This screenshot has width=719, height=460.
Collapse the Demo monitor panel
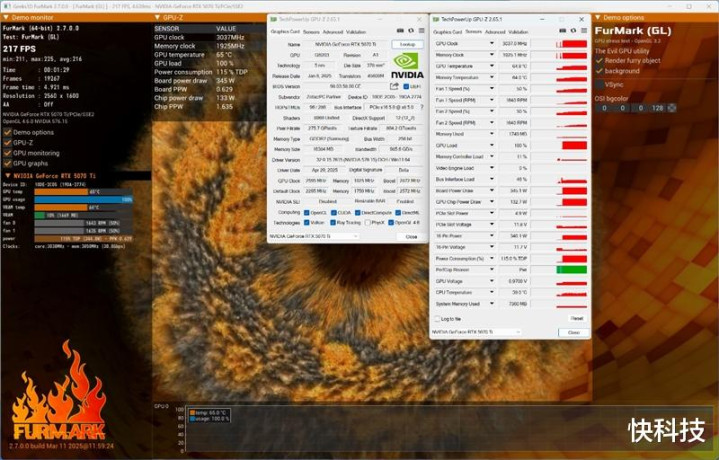[5, 17]
